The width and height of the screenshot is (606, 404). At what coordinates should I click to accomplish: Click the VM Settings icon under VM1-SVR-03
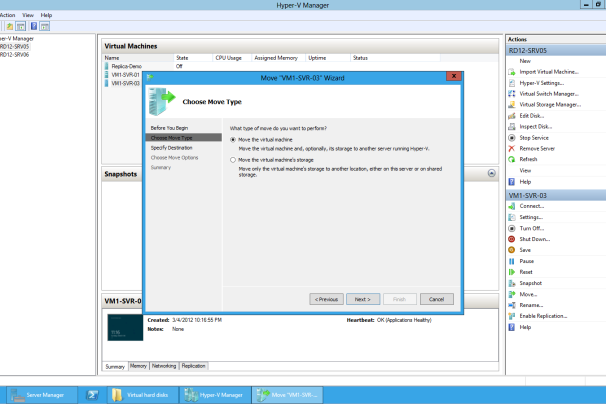512,217
